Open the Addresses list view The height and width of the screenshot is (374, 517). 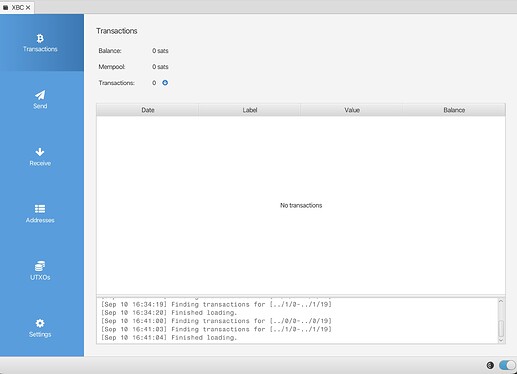pos(40,214)
